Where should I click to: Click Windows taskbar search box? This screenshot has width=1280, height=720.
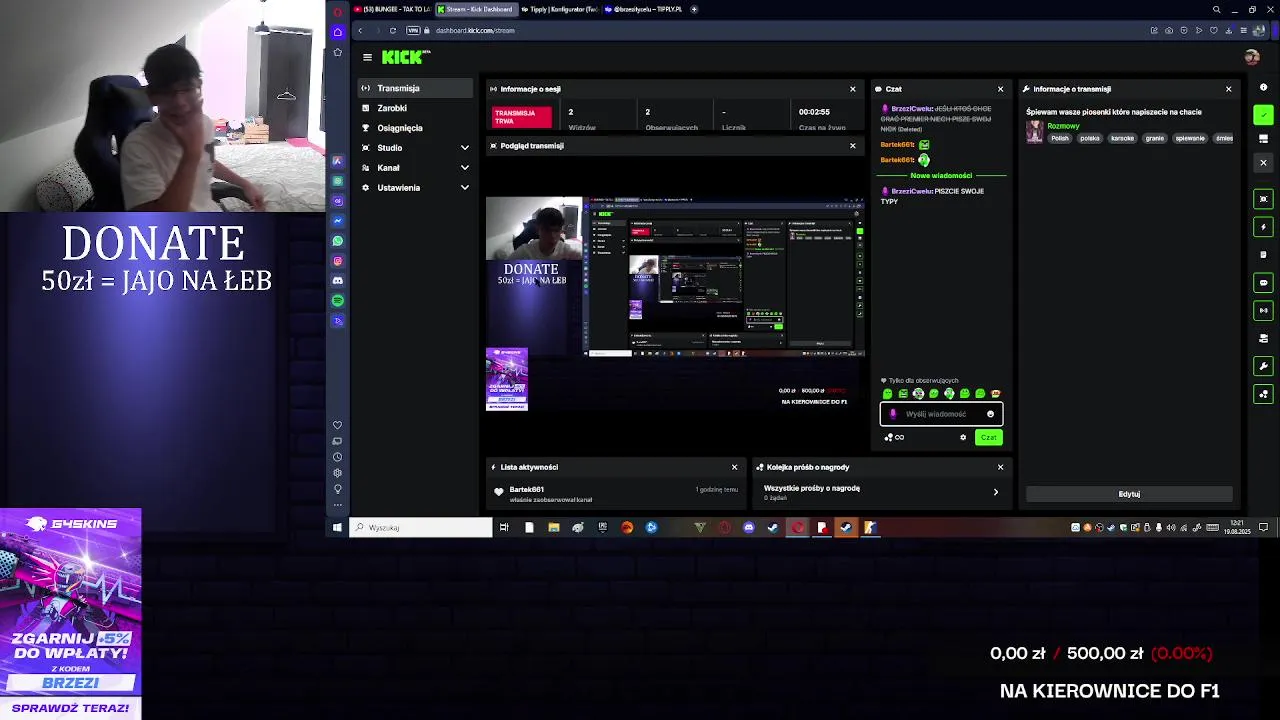tap(420, 527)
